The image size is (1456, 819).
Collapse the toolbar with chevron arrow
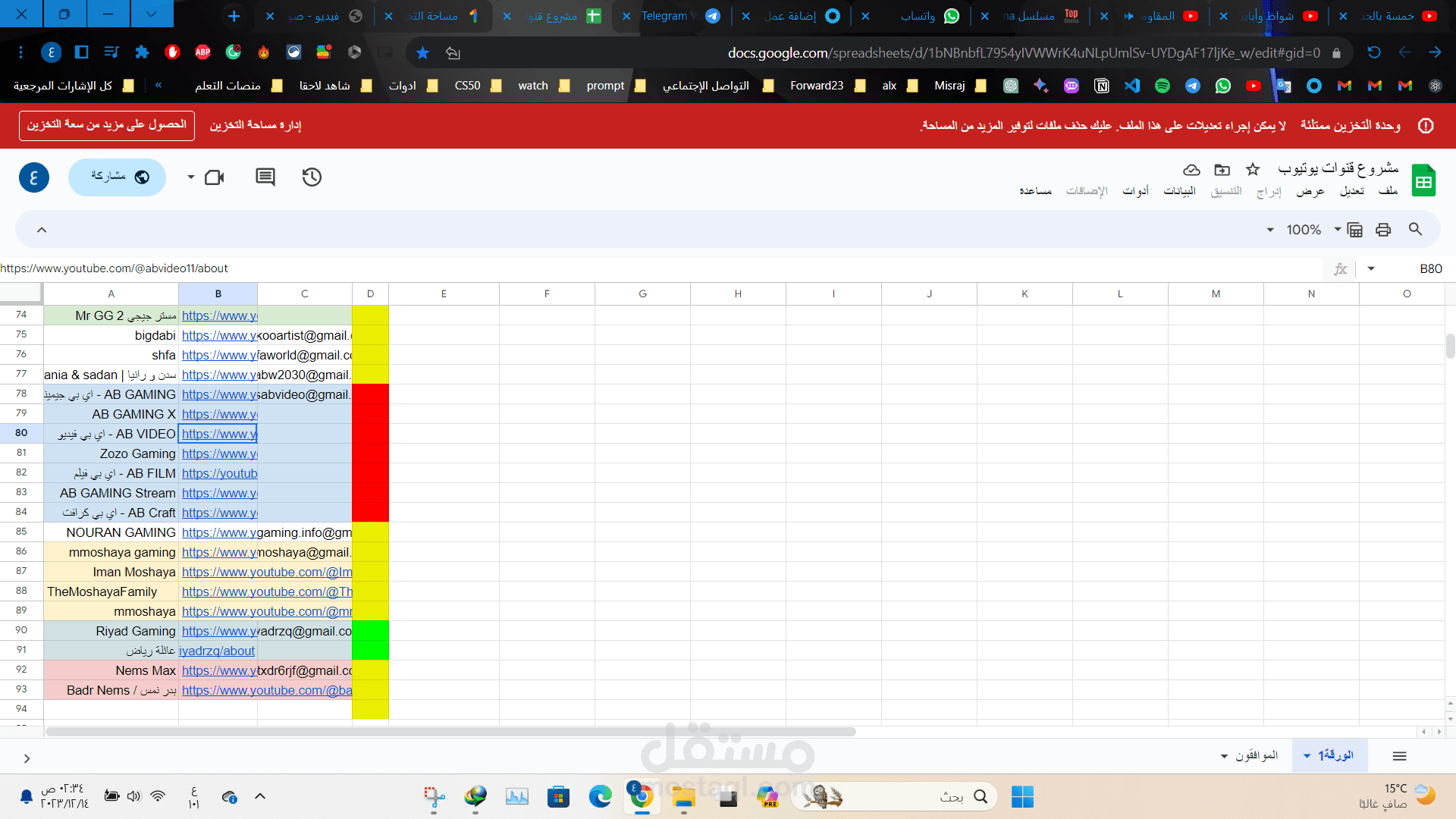coord(42,230)
